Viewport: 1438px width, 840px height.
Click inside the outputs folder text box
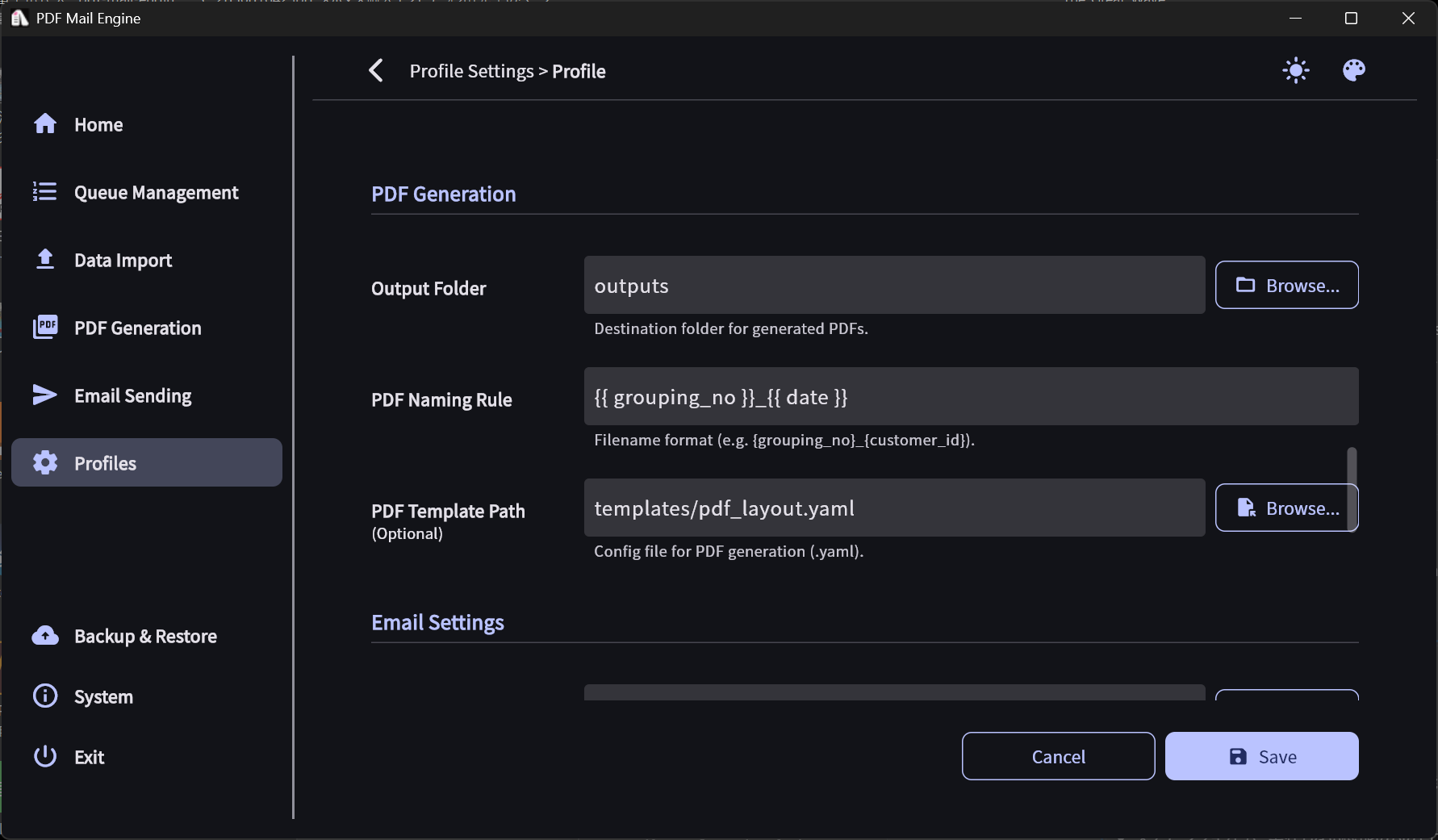893,285
